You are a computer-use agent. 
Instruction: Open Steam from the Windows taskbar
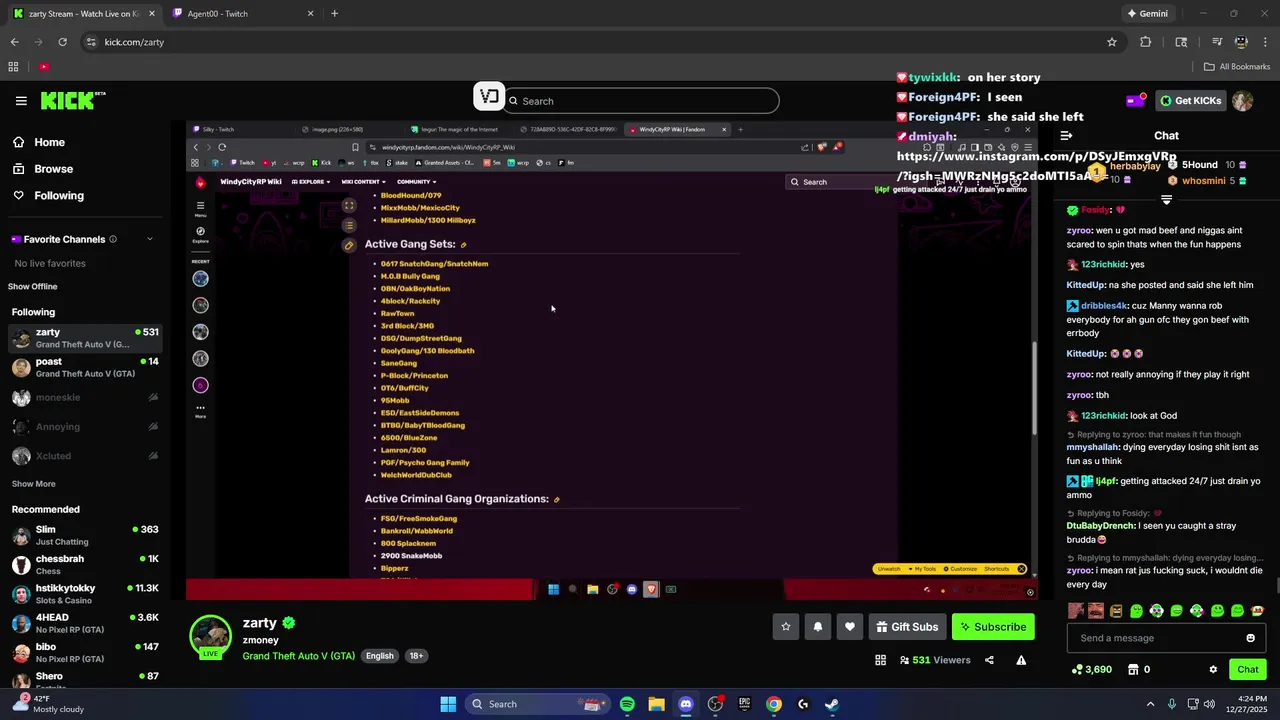point(832,704)
